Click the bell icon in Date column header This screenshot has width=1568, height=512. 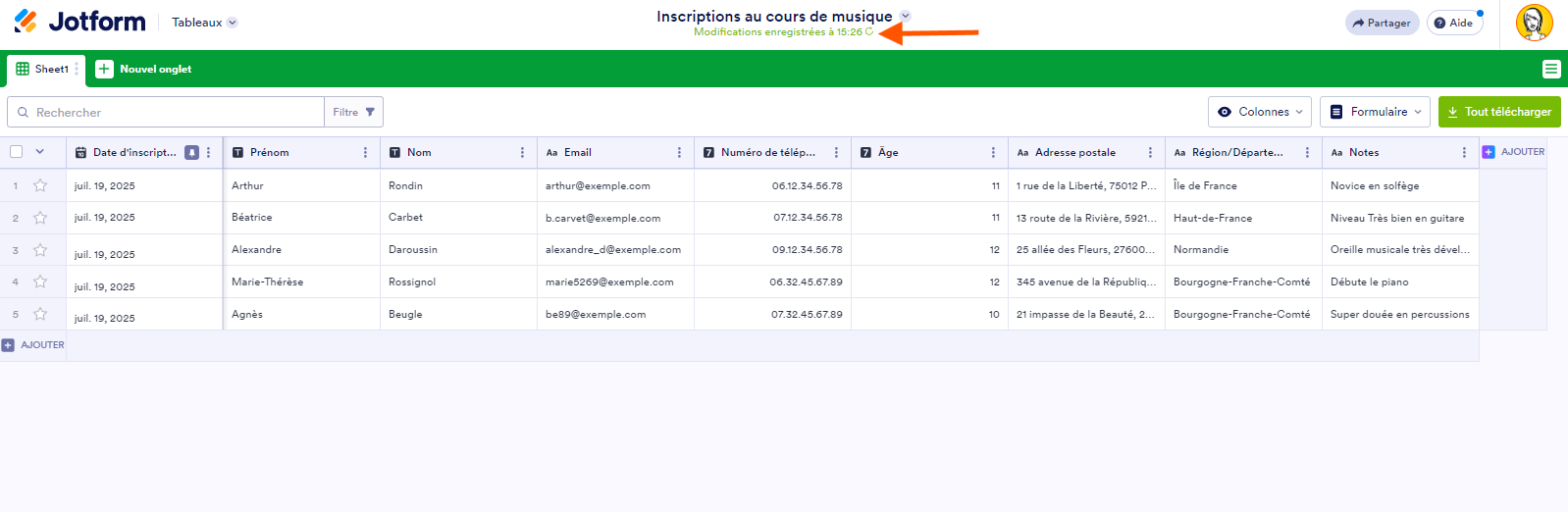tap(192, 153)
